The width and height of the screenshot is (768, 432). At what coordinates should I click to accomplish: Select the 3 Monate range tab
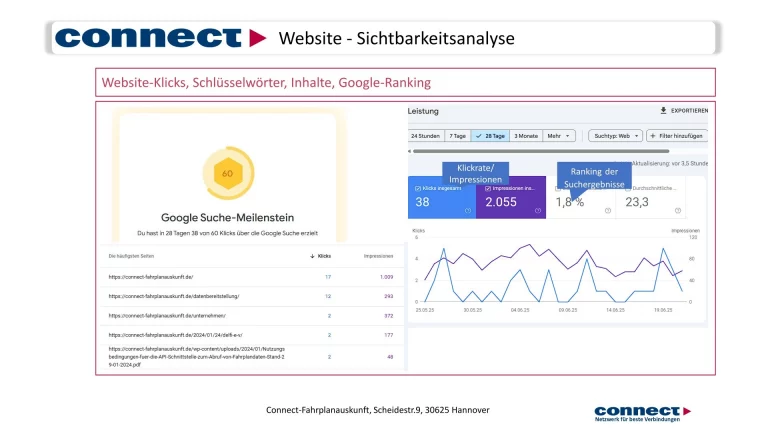pyautogui.click(x=526, y=136)
